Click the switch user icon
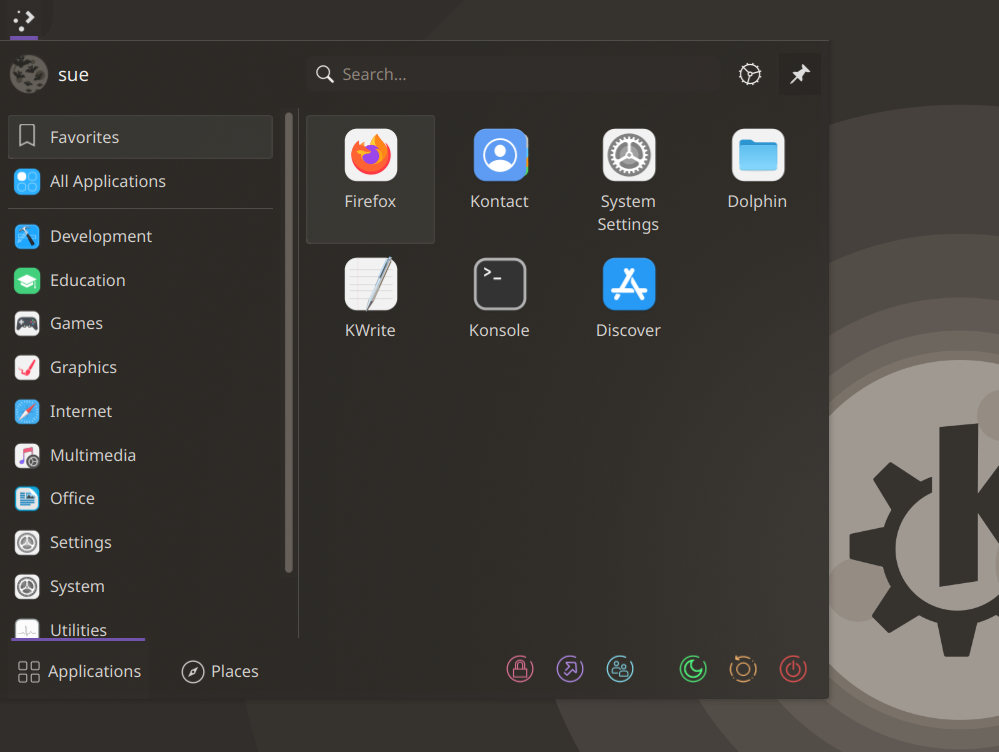The height and width of the screenshot is (752, 999). [x=620, y=669]
